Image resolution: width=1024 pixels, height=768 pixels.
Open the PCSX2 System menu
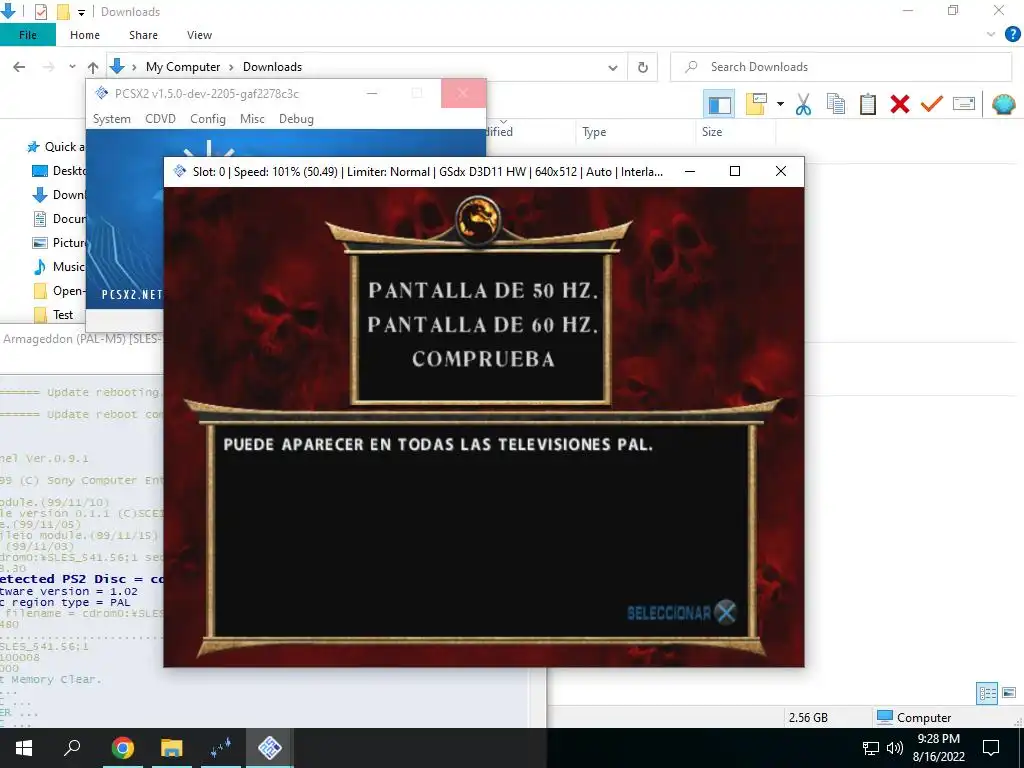coord(112,119)
